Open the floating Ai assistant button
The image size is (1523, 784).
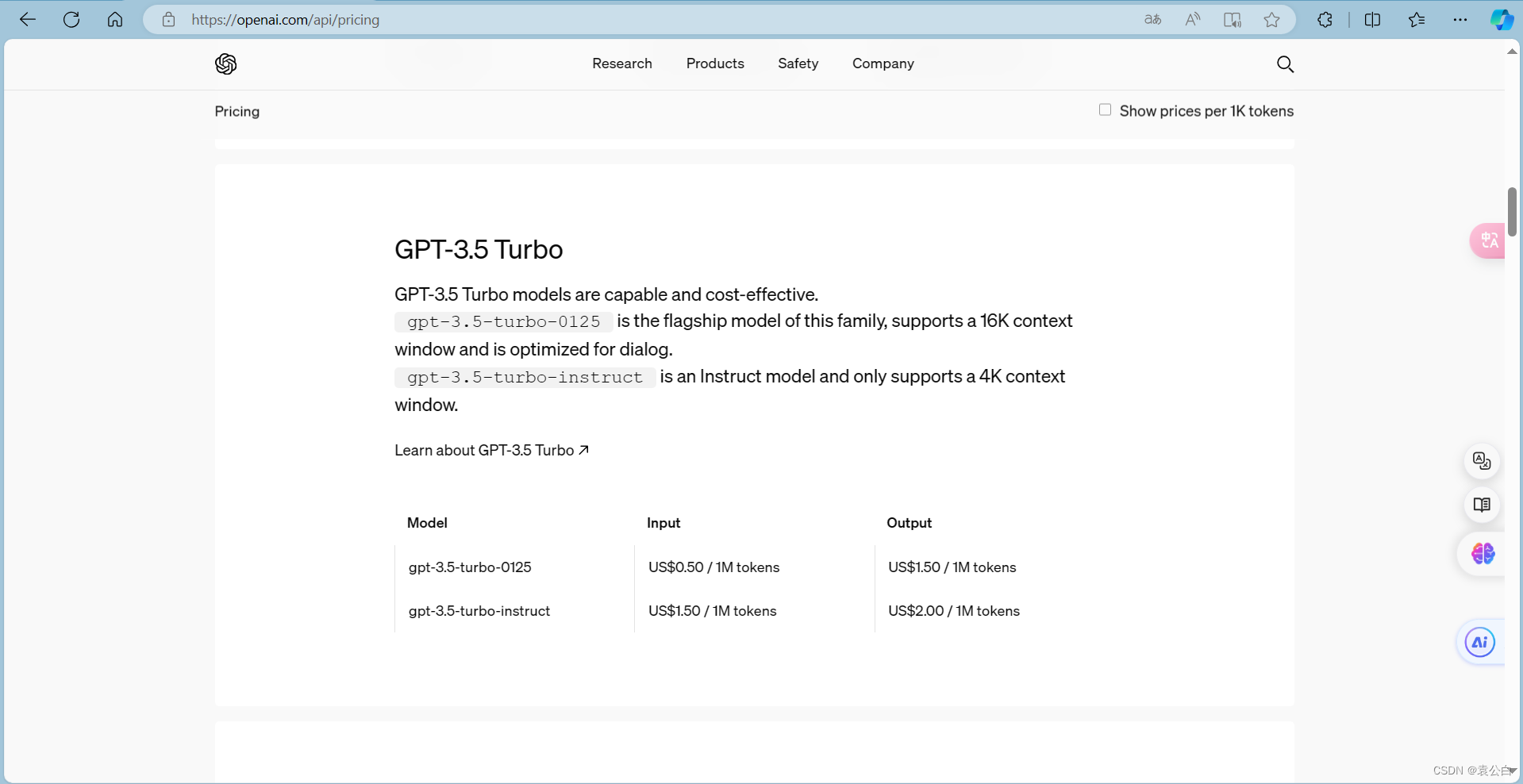click(x=1480, y=642)
